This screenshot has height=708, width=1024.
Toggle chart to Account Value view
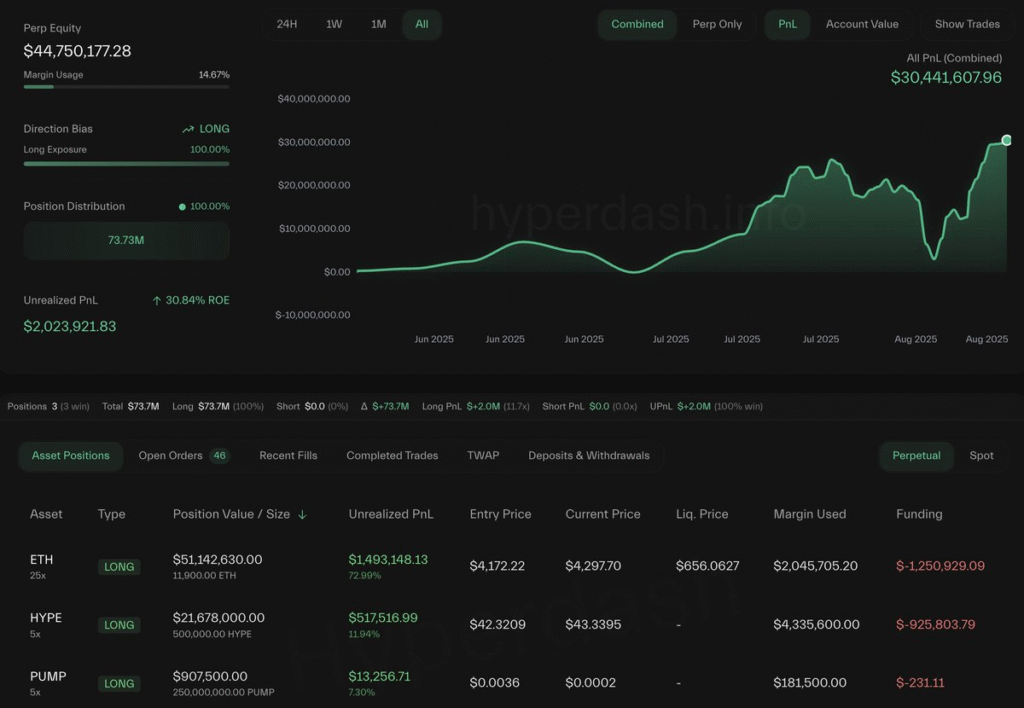861,24
